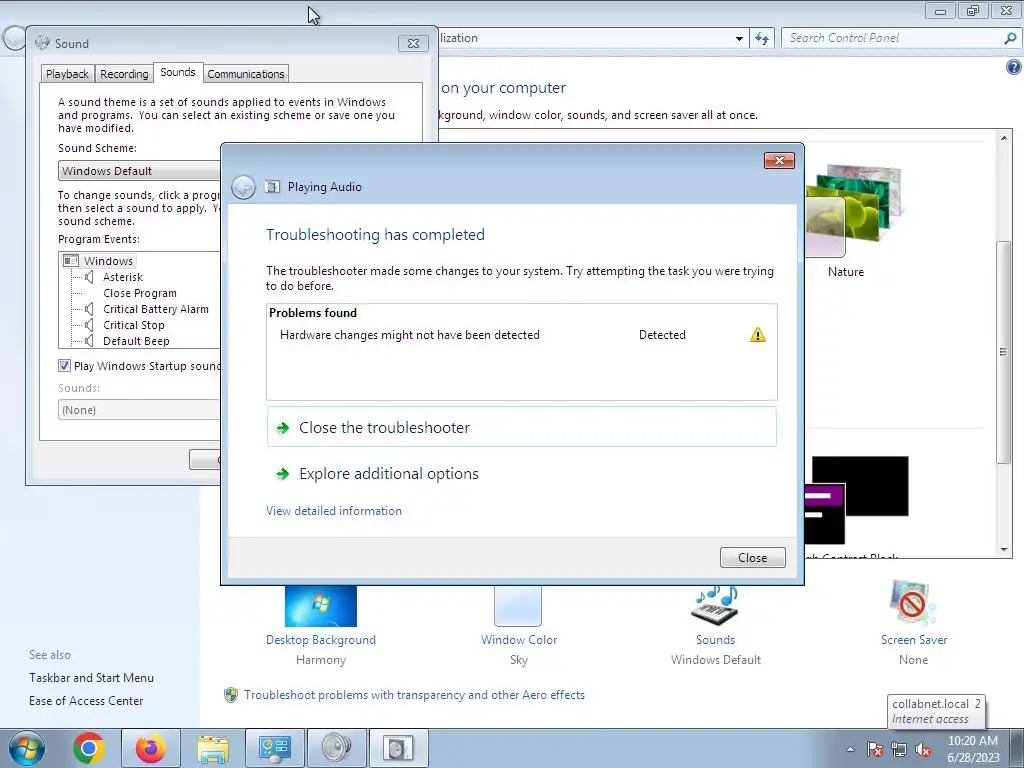Toggle Play Windows Startup sound checkbox
Viewport: 1024px width, 768px height.
[64, 366]
